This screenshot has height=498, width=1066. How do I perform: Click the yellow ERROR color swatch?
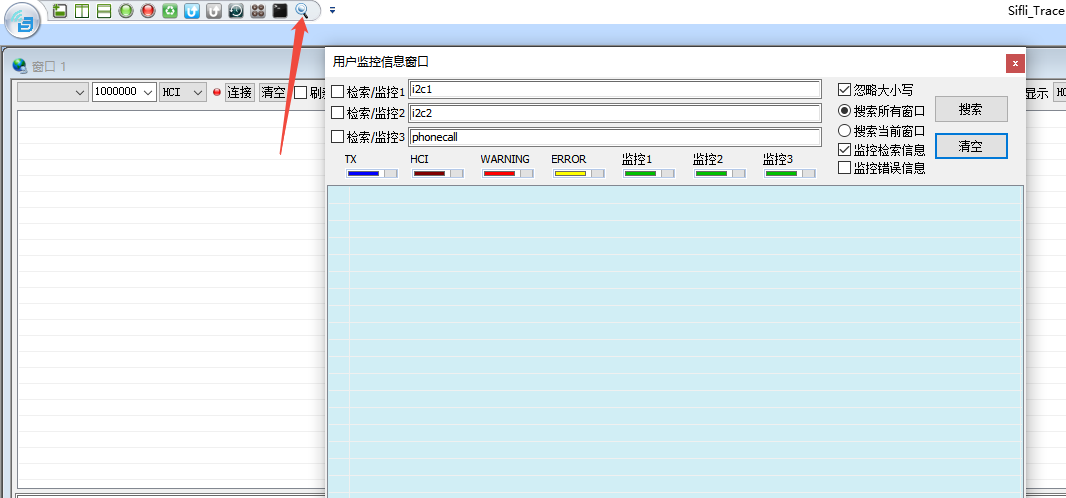click(x=571, y=174)
